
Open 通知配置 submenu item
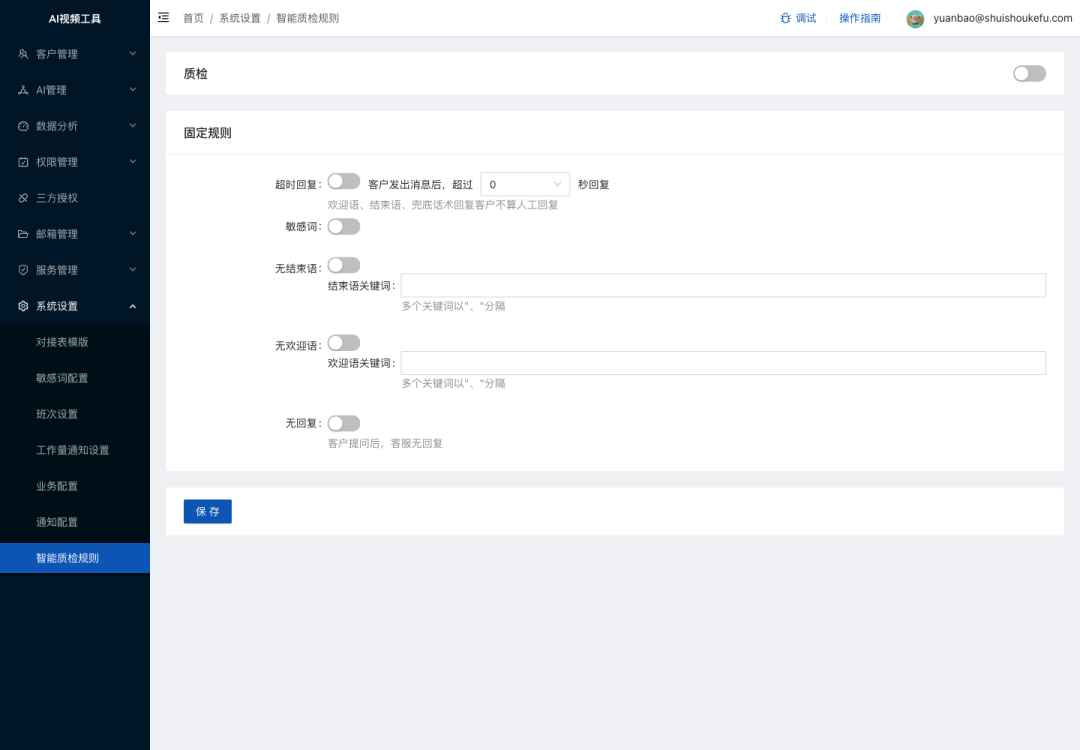(x=74, y=522)
